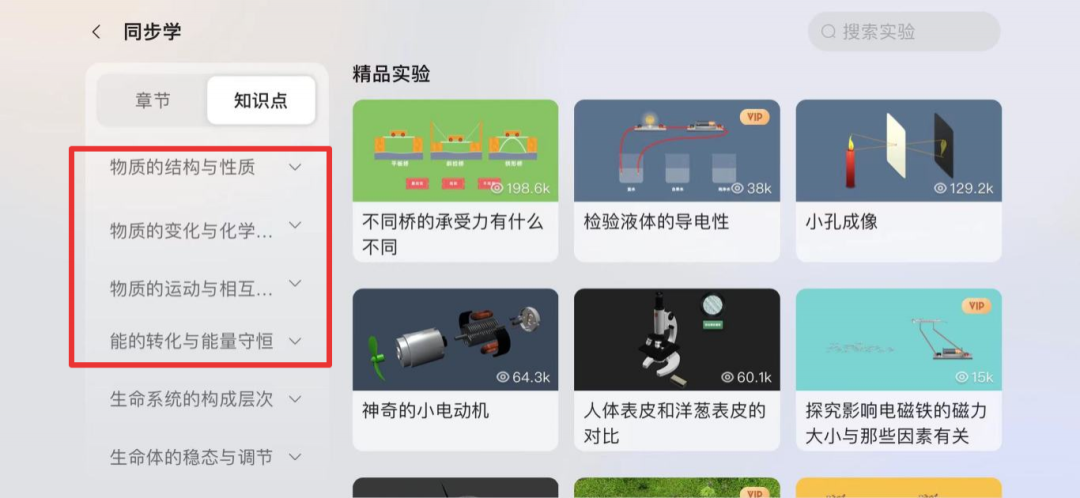Click the 60.1k view-count eye icon
1080x498 pixels.
[727, 377]
